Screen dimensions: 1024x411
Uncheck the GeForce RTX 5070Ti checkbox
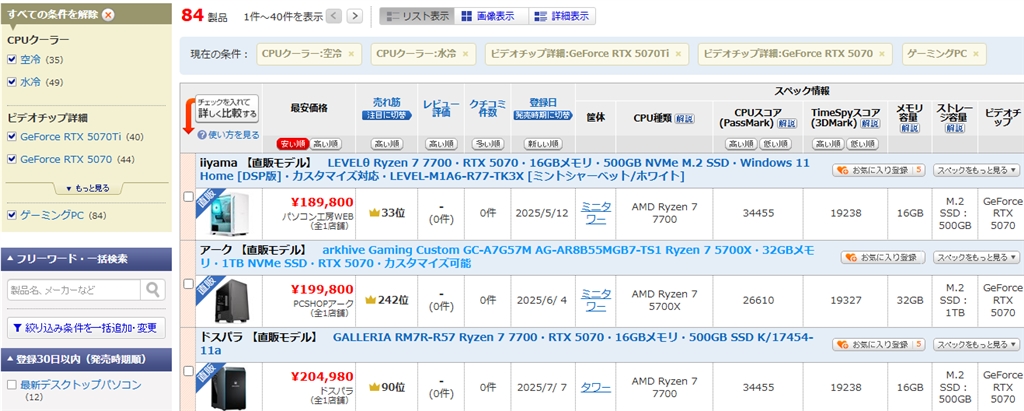[x=10, y=137]
